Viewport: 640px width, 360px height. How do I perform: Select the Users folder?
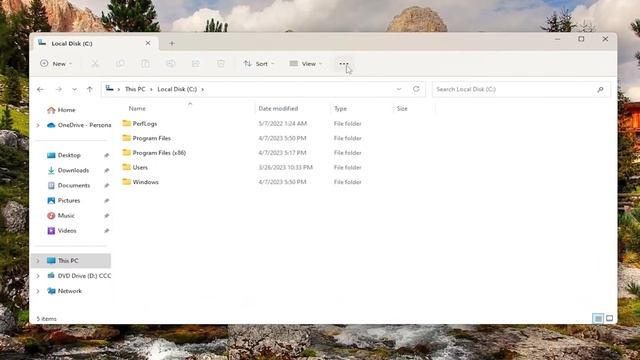(x=135, y=167)
